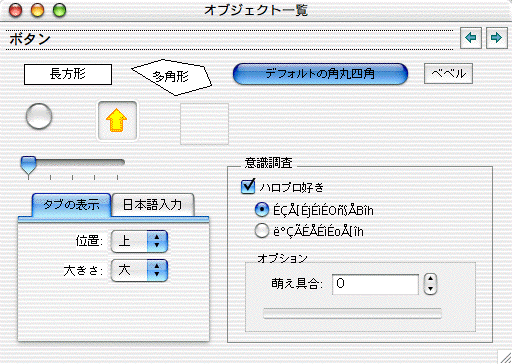Viewport: 512px width, 364px height.
Task: Click the down arrow of 萌え具合 stepper
Action: [430, 289]
